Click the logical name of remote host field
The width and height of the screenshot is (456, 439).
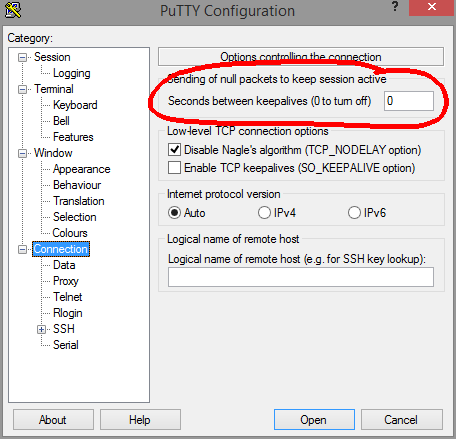coord(301,277)
